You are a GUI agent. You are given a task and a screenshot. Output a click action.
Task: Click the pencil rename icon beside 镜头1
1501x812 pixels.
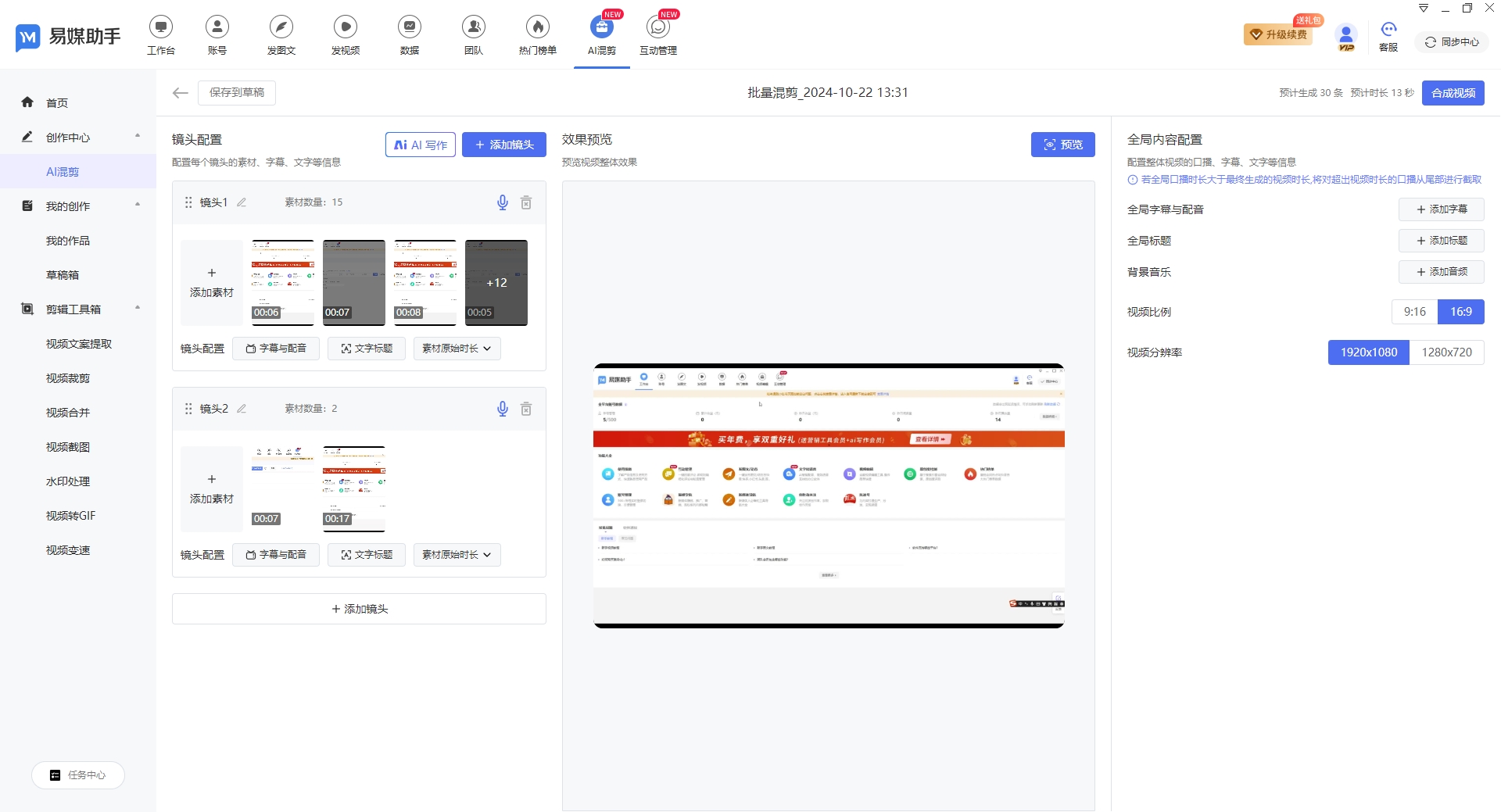pos(242,202)
